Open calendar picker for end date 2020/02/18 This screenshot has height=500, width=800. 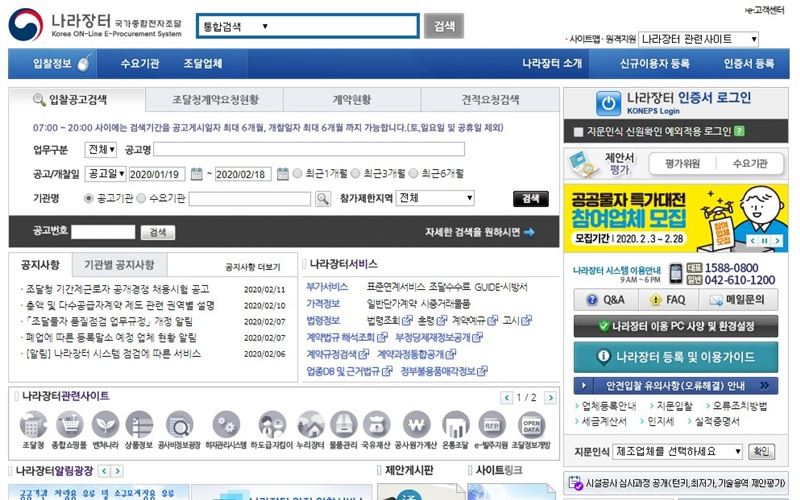(283, 174)
